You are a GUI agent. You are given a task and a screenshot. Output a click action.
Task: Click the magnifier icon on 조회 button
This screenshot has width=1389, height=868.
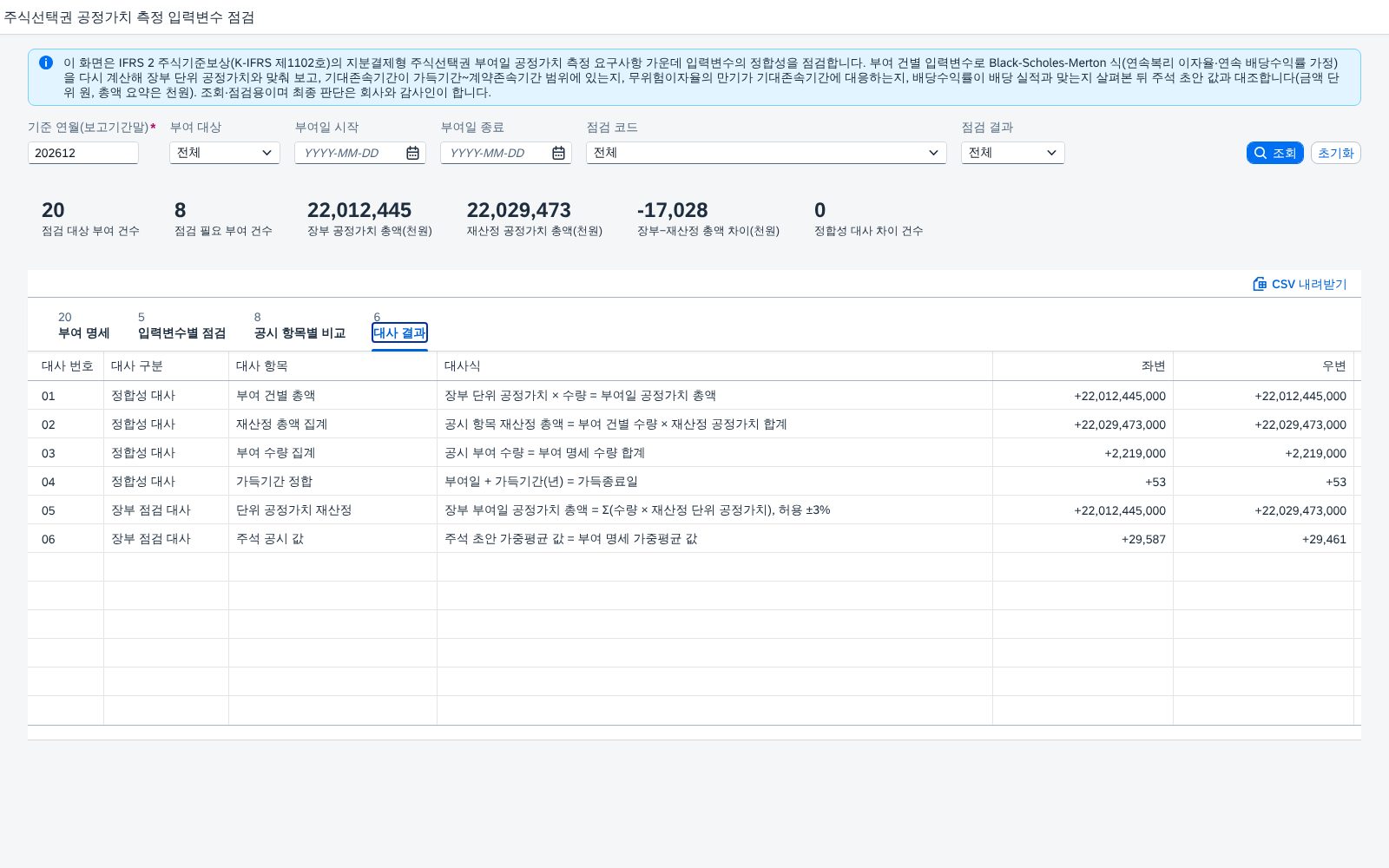coord(1261,153)
